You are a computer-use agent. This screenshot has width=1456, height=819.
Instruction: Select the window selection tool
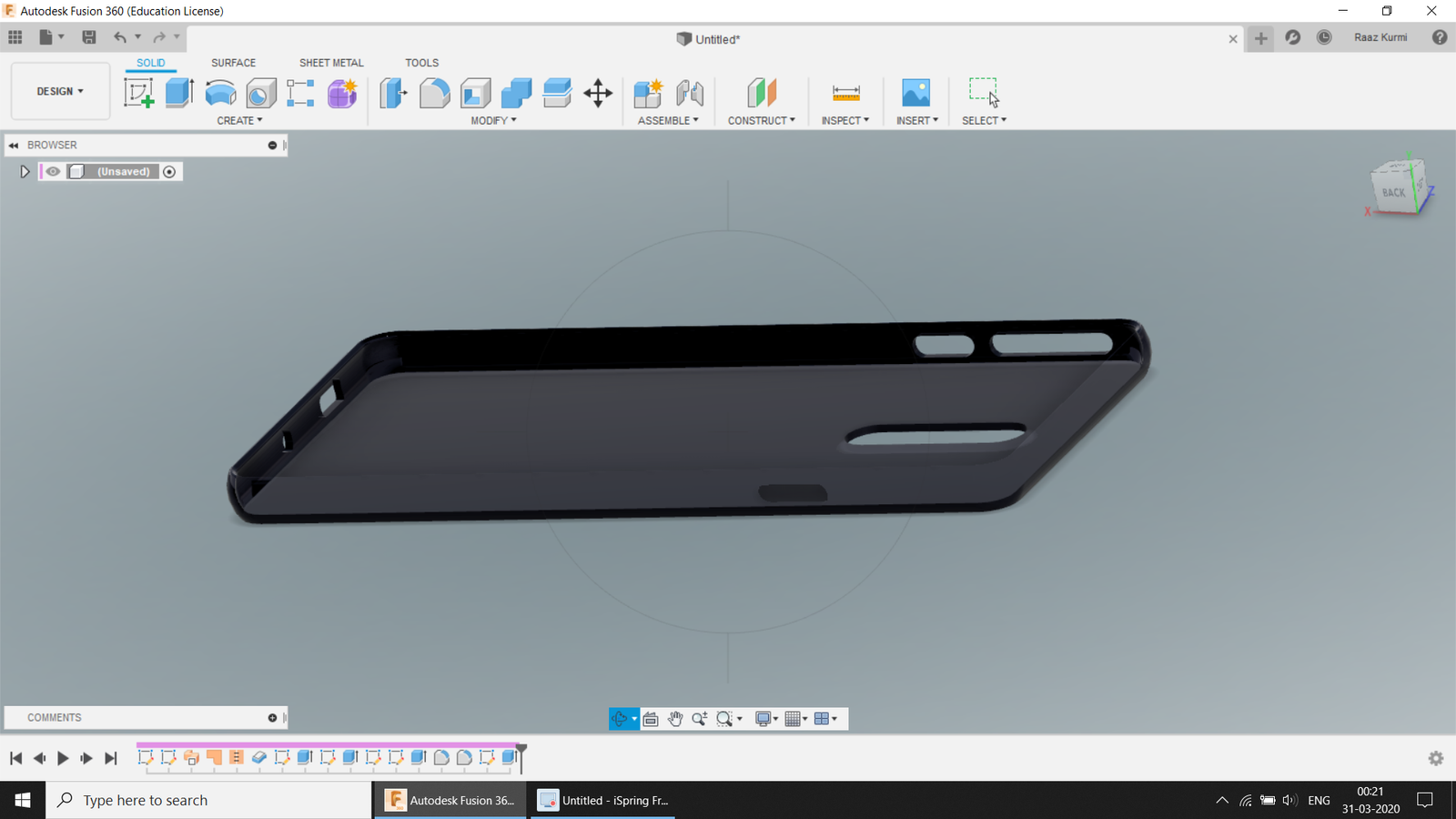pos(984,93)
